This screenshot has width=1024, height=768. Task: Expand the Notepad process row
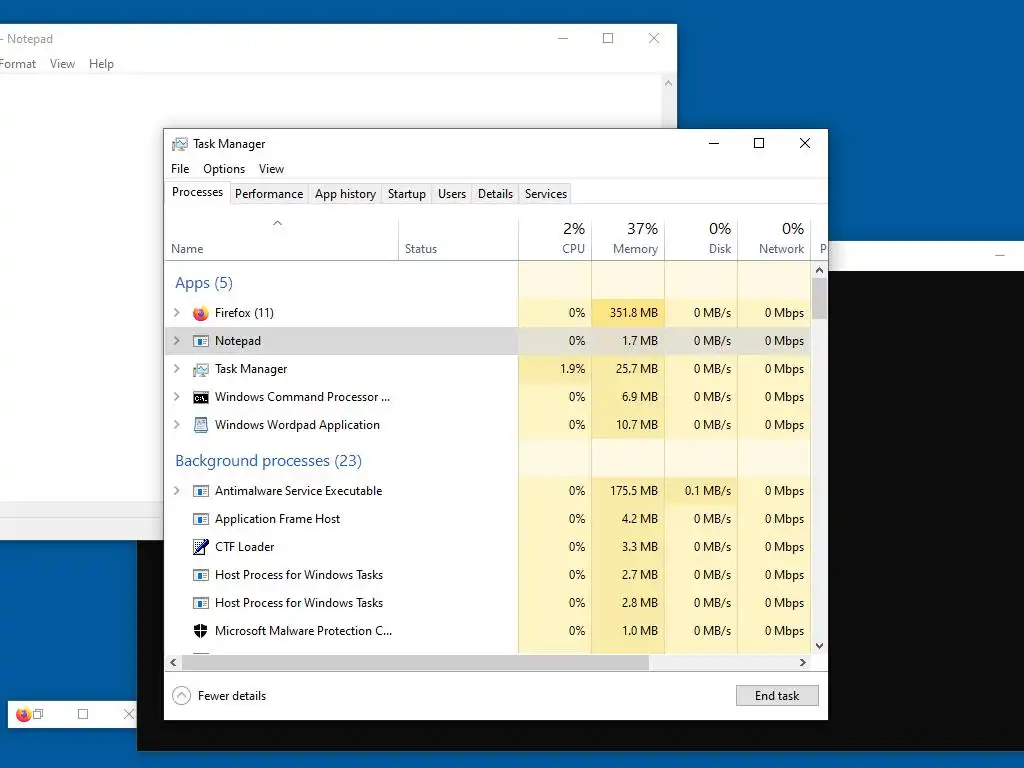[176, 341]
